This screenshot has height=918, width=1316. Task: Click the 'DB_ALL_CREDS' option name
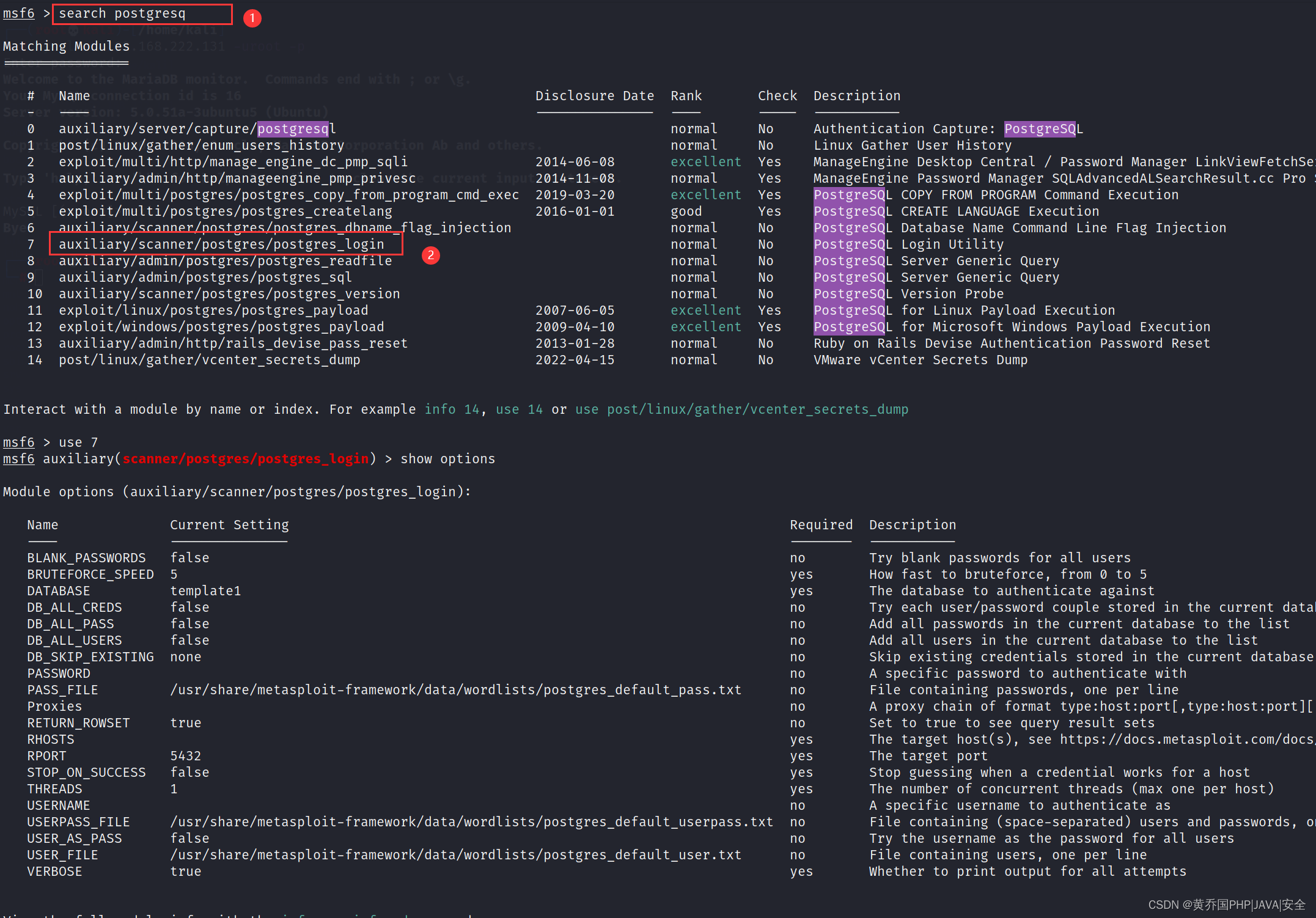[x=75, y=608]
